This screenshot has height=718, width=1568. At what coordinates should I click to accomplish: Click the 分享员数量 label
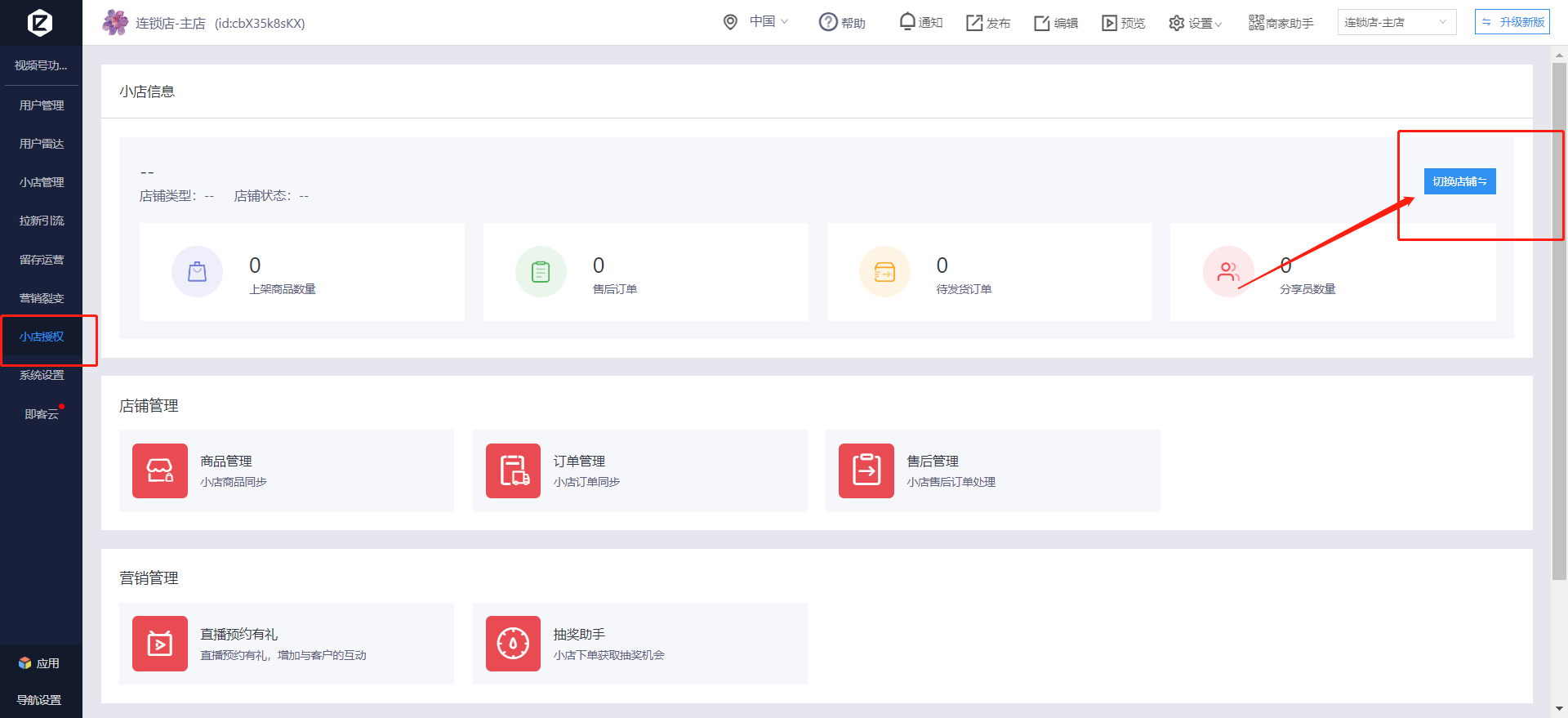pyautogui.click(x=1307, y=289)
